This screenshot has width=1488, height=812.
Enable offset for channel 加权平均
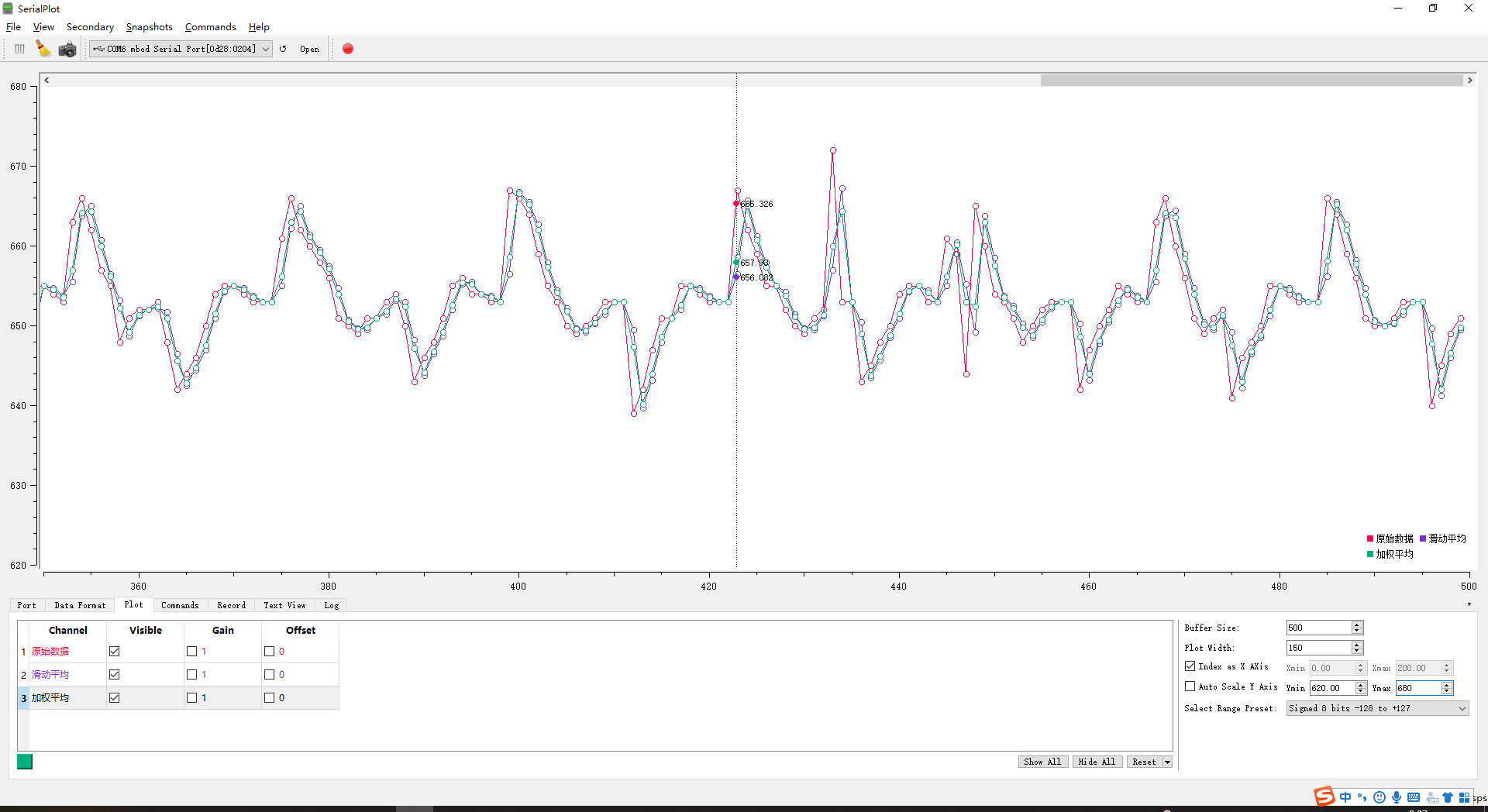[270, 698]
